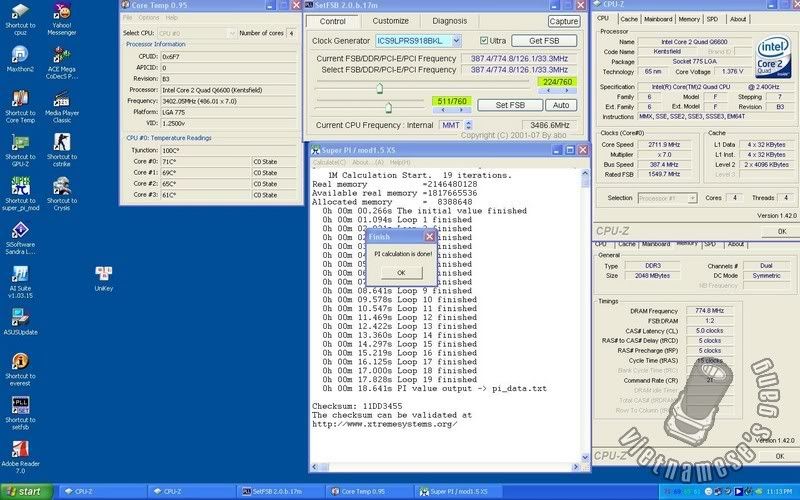Screen dimensions: 800x500
Task: Switch to Memory tab in upper CPU-Z window
Action: (689, 19)
